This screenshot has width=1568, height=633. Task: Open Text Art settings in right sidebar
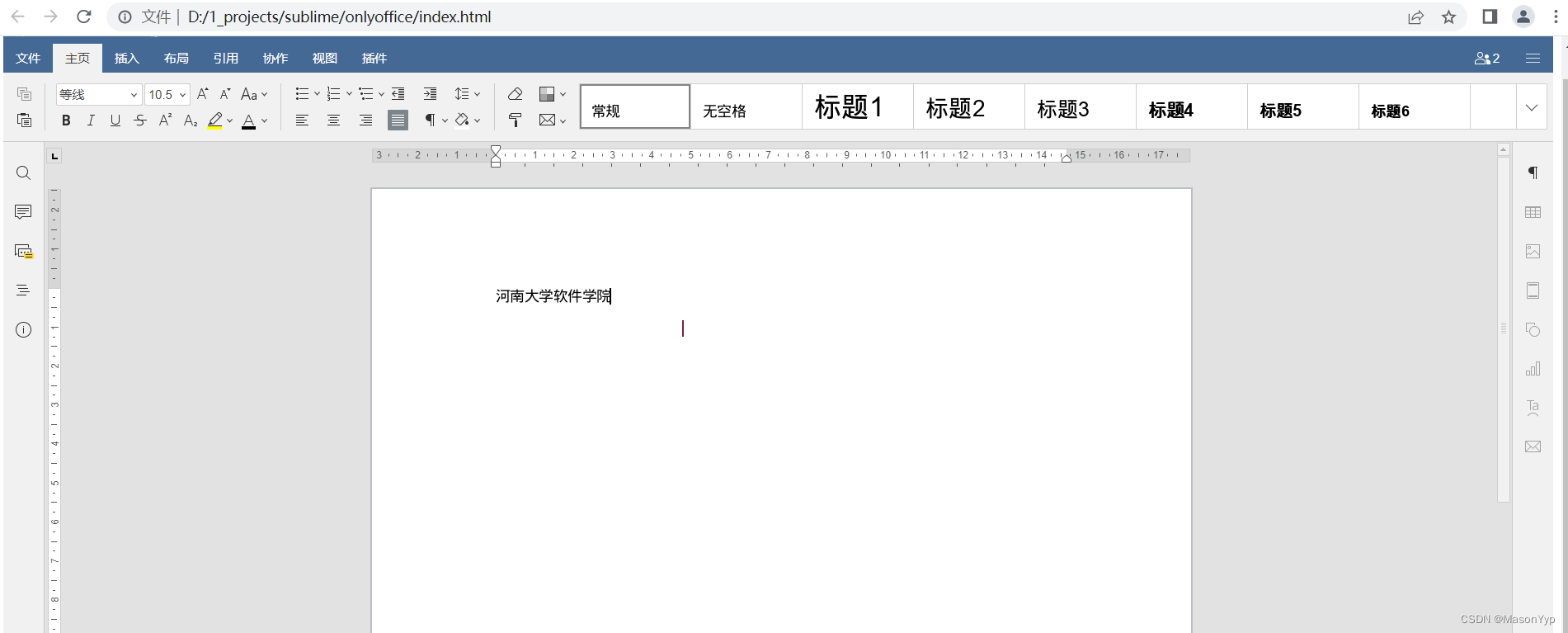(x=1533, y=408)
